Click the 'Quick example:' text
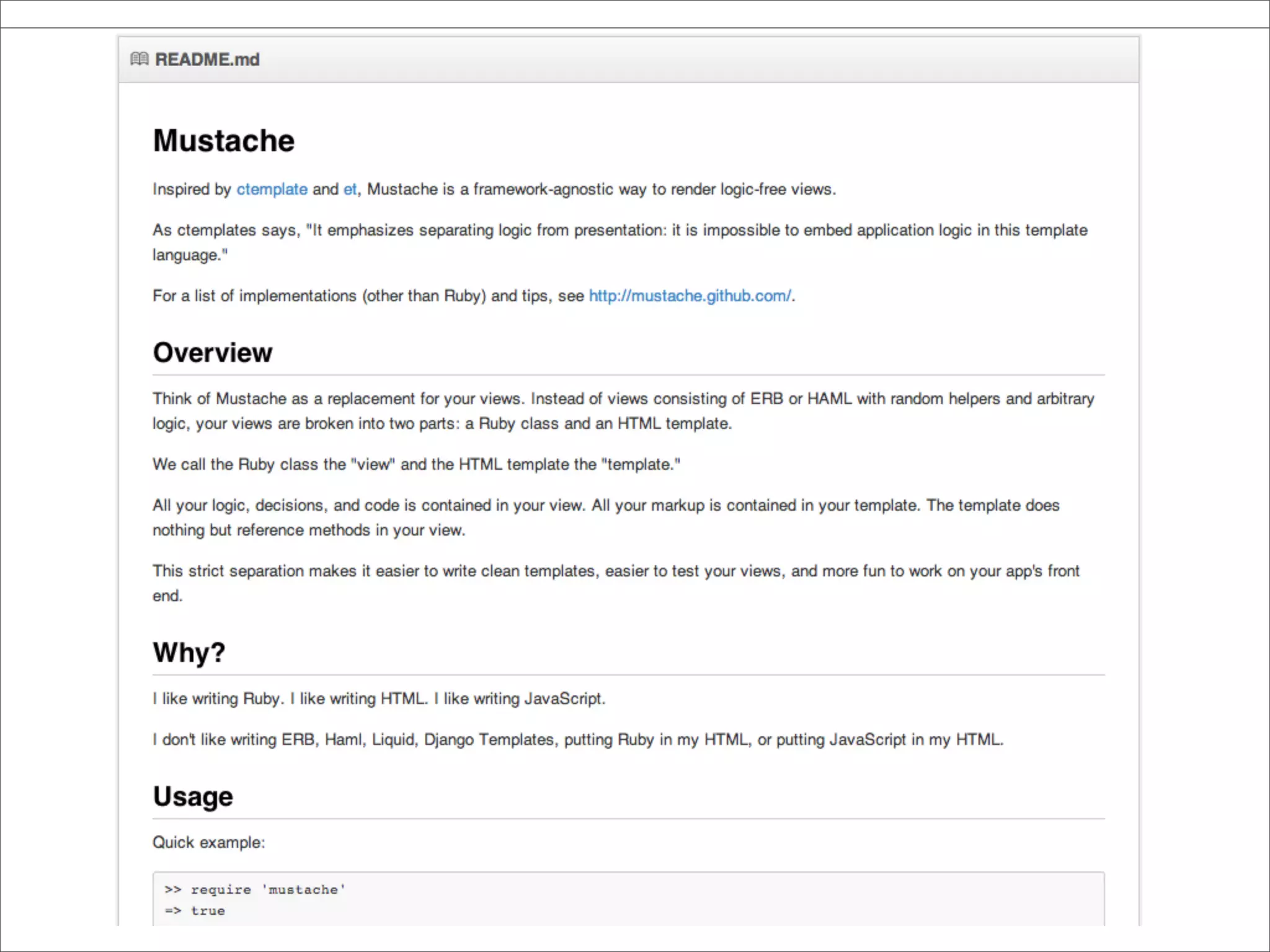This screenshot has height=952, width=1270. [208, 842]
